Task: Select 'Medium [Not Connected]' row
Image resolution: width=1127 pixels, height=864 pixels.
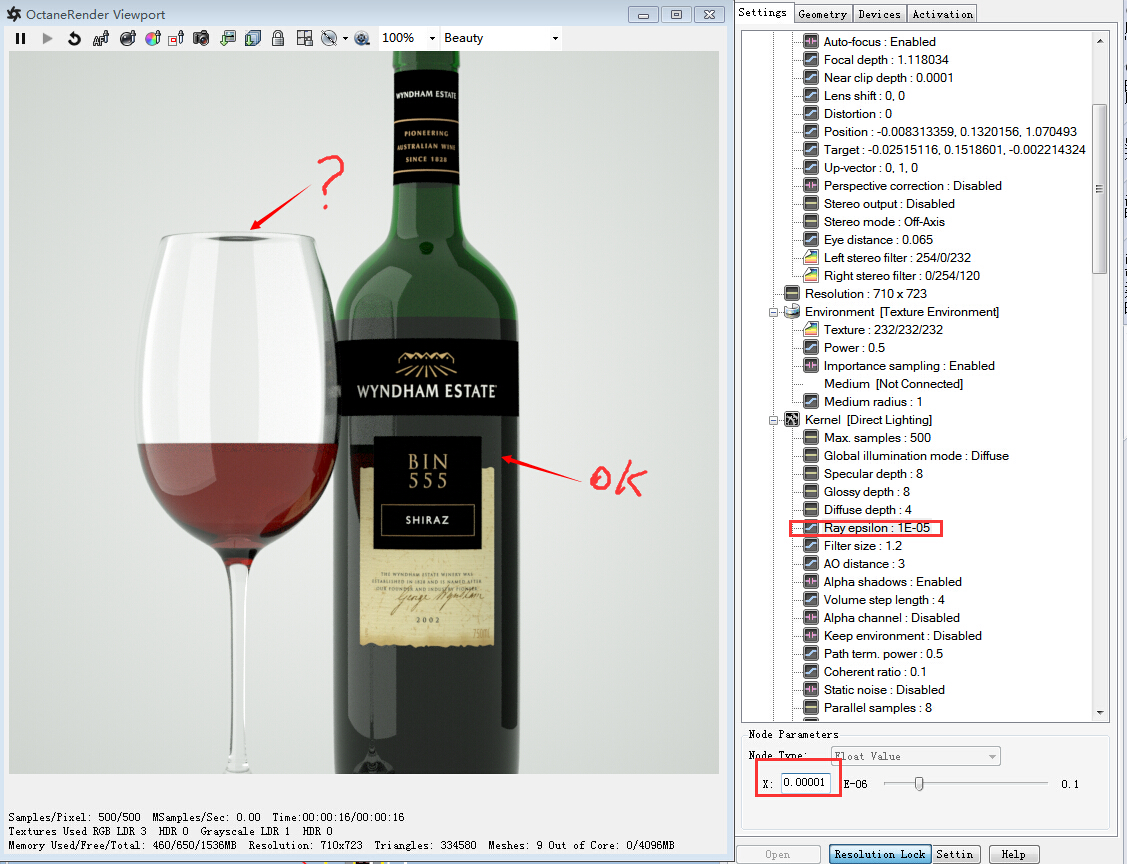Action: [x=893, y=384]
